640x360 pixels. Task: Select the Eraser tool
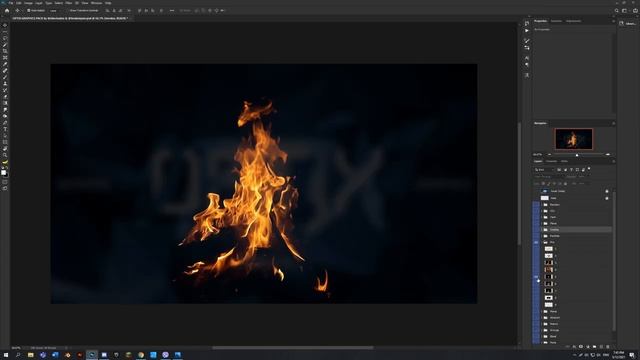[x=5, y=97]
